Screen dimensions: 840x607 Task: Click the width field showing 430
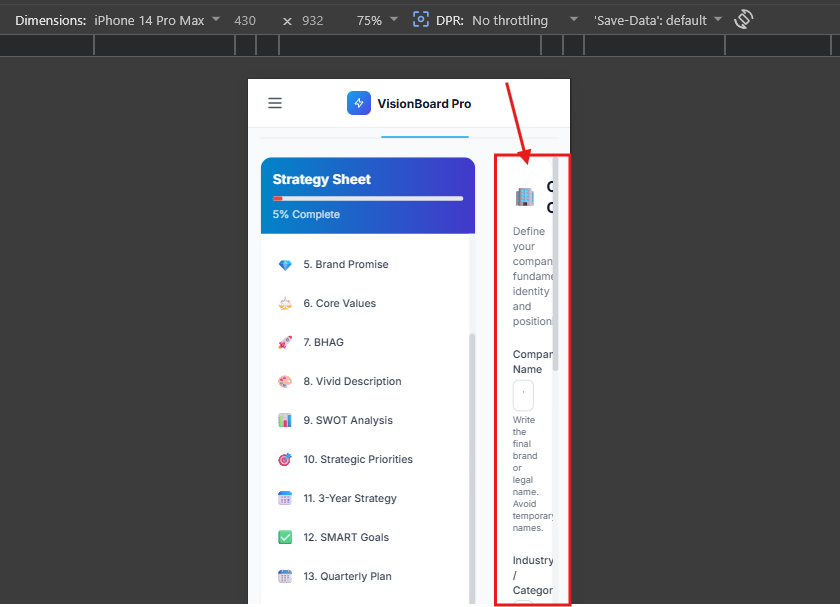(x=245, y=20)
